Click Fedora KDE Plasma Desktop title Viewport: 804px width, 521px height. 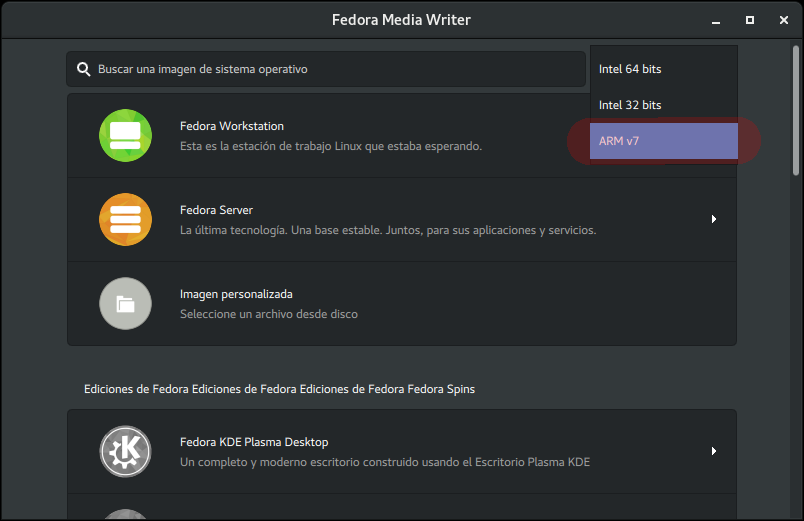(254, 442)
